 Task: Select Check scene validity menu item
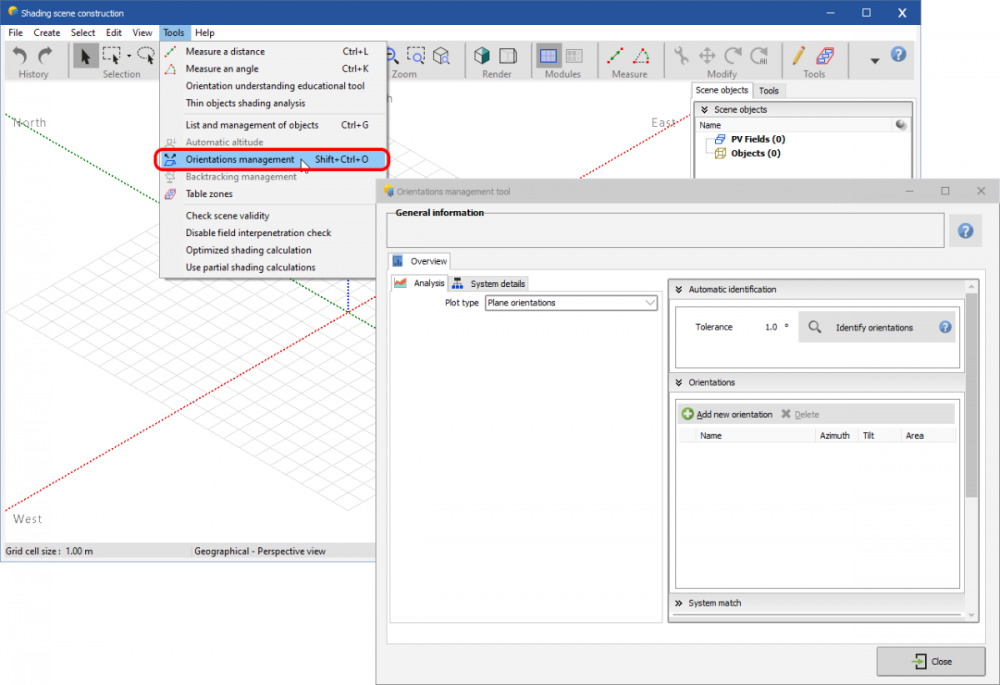[x=227, y=216]
